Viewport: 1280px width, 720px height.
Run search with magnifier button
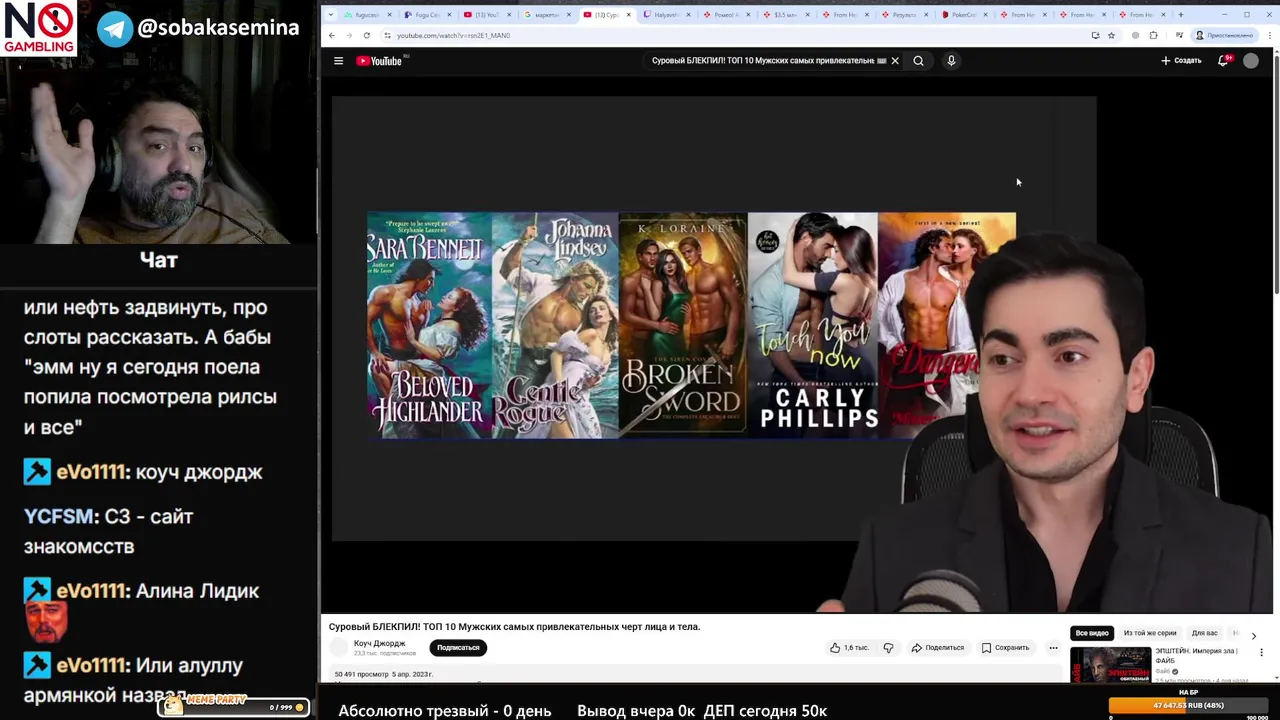[x=918, y=61]
